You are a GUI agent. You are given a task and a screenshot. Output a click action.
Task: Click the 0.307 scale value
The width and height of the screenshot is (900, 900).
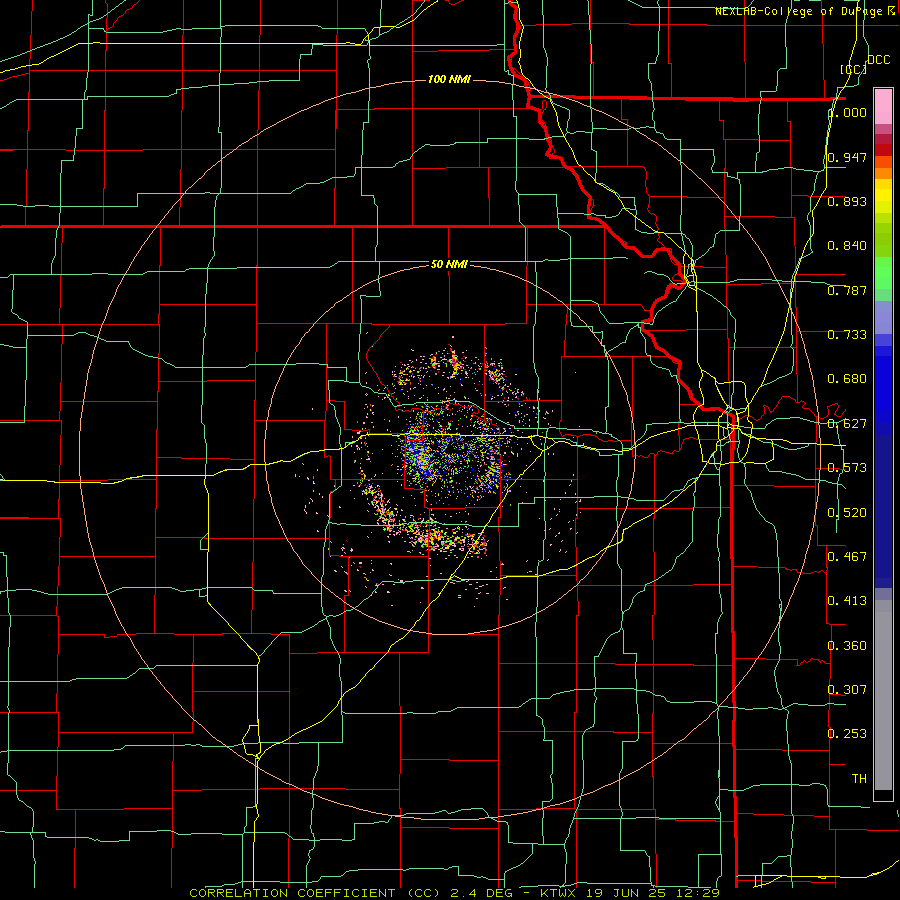click(x=847, y=689)
